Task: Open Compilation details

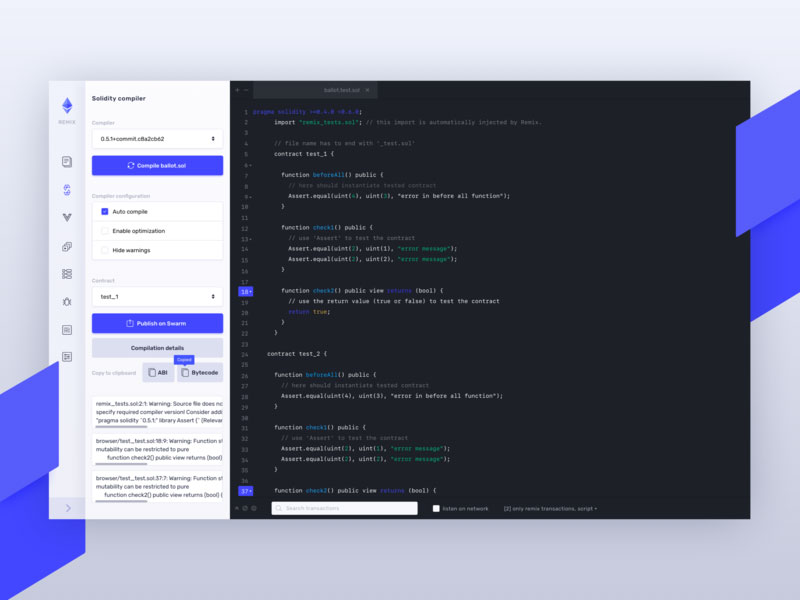Action: pos(156,347)
